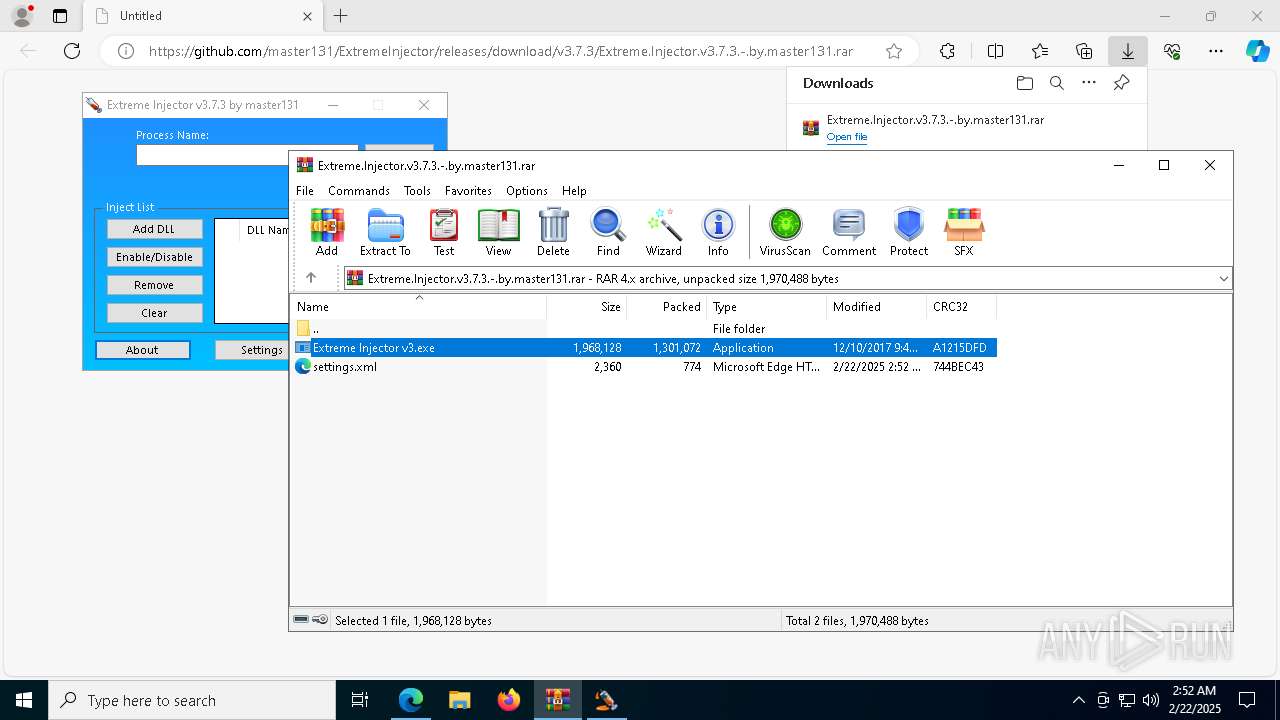Click Add DLL in Extreme Injector
1280x720 pixels.
[154, 229]
